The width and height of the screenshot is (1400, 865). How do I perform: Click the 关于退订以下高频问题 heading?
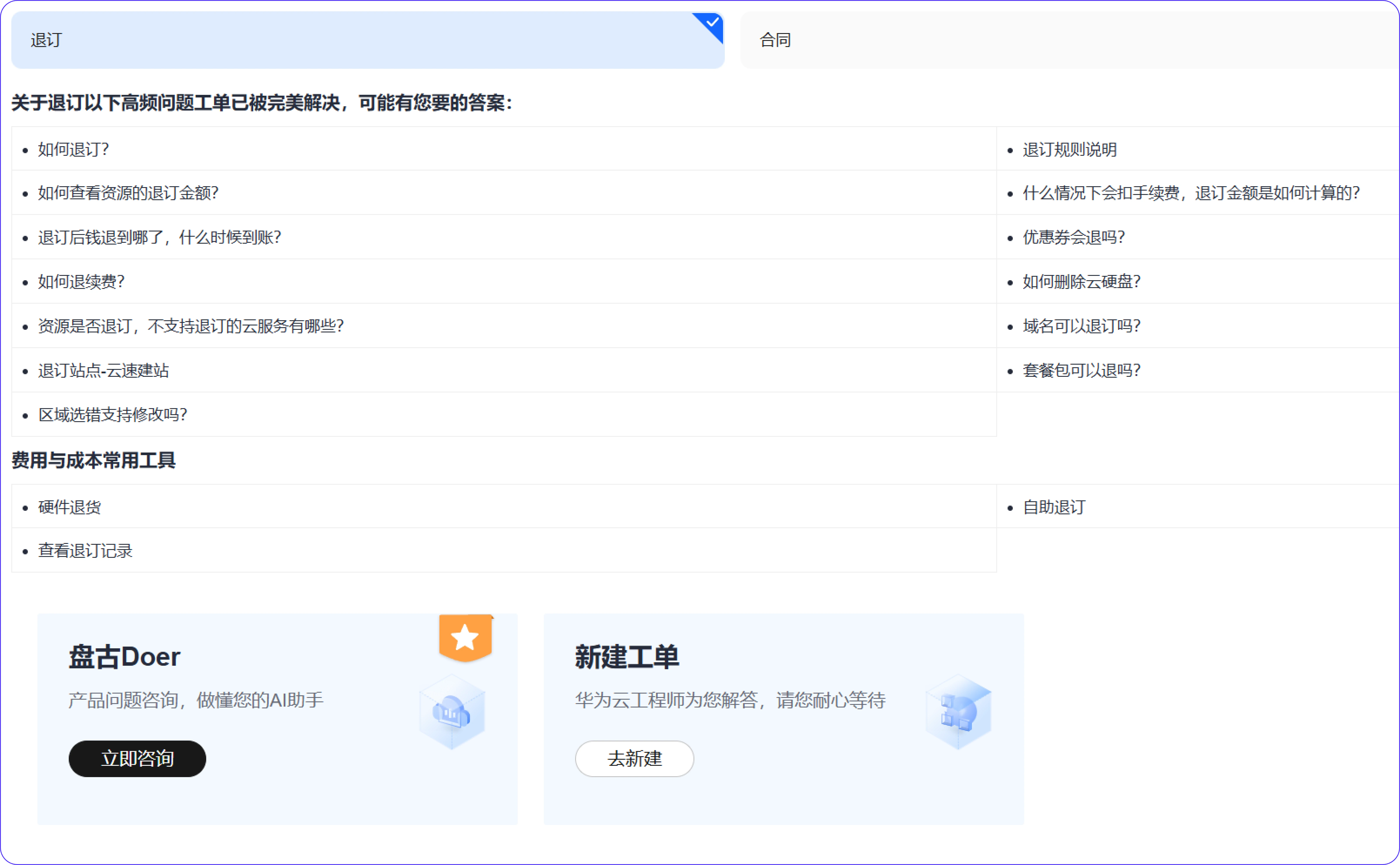pyautogui.click(x=262, y=103)
